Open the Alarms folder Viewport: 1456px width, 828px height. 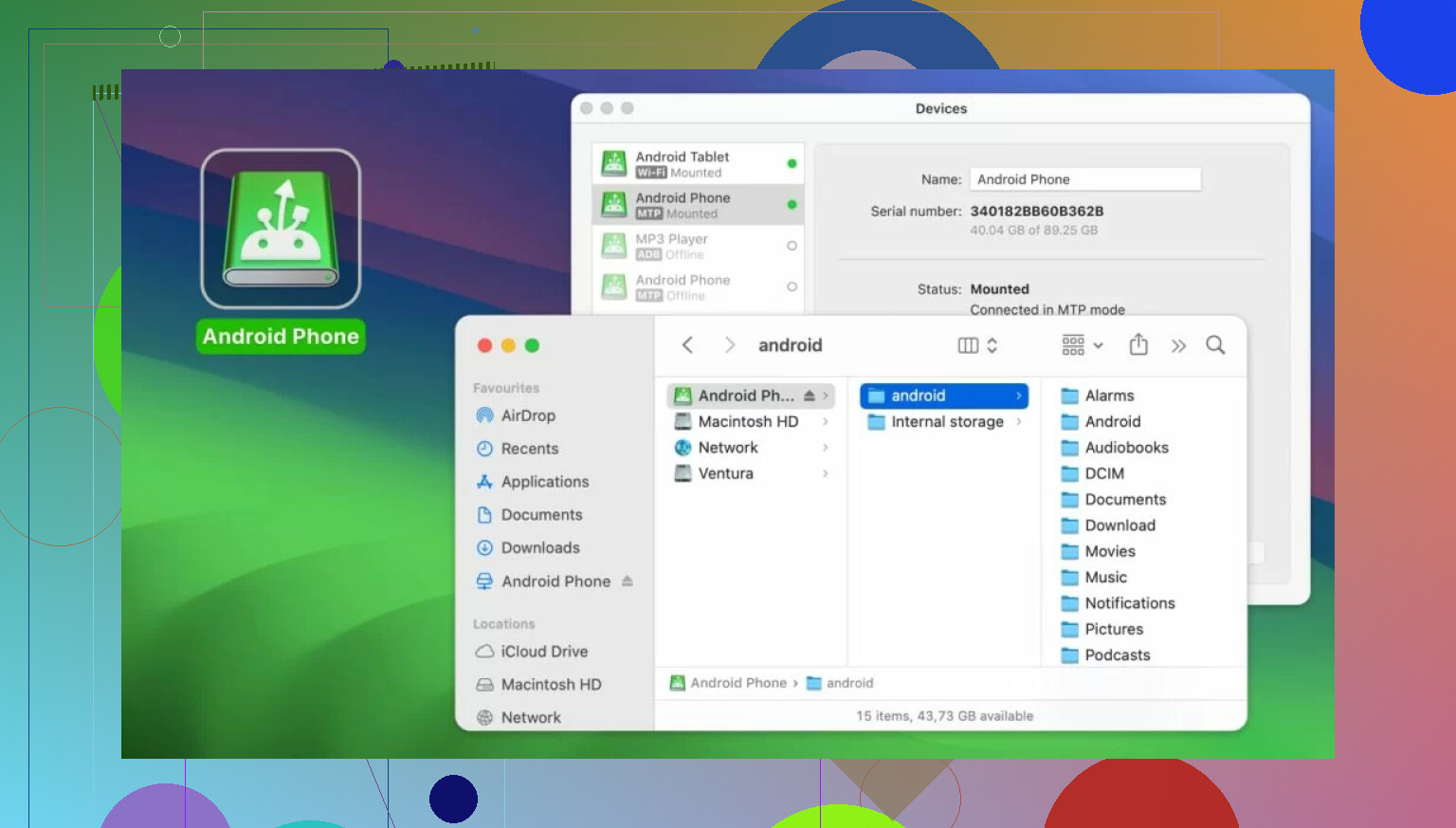pos(1098,396)
